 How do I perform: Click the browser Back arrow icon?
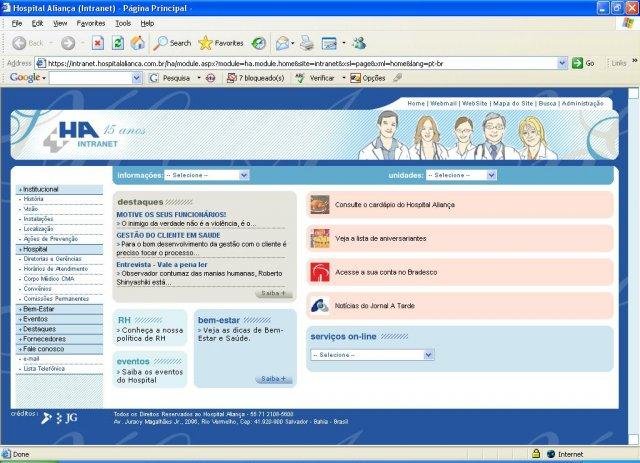click(x=19, y=43)
